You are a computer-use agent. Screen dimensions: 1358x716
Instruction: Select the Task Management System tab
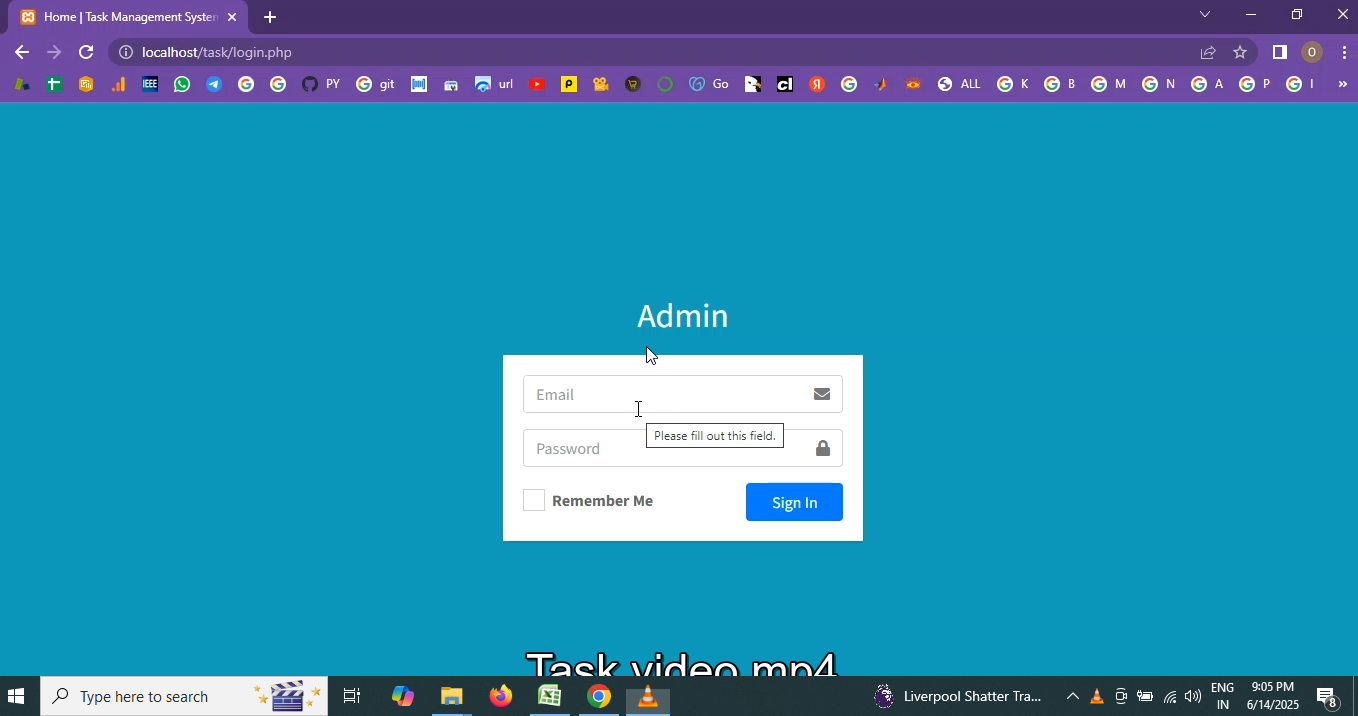click(x=130, y=17)
